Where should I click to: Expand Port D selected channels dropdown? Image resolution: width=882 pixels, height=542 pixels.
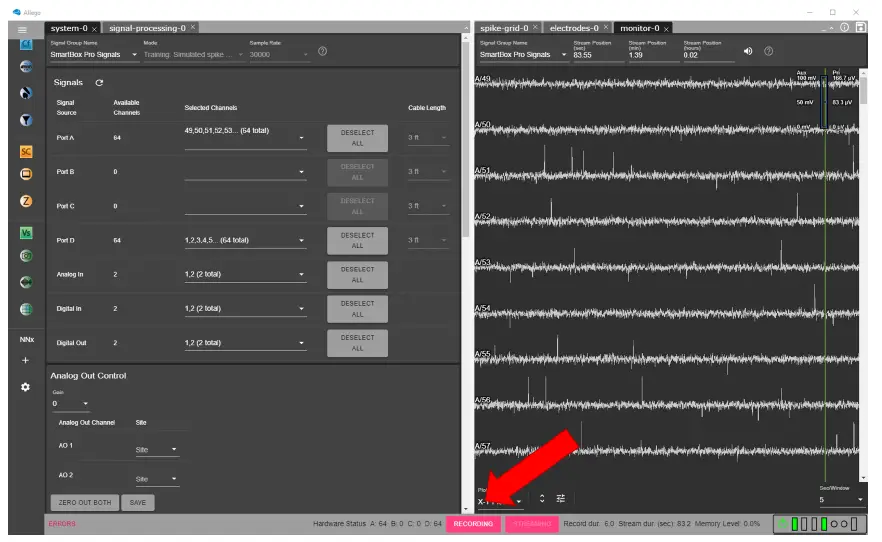point(245,240)
